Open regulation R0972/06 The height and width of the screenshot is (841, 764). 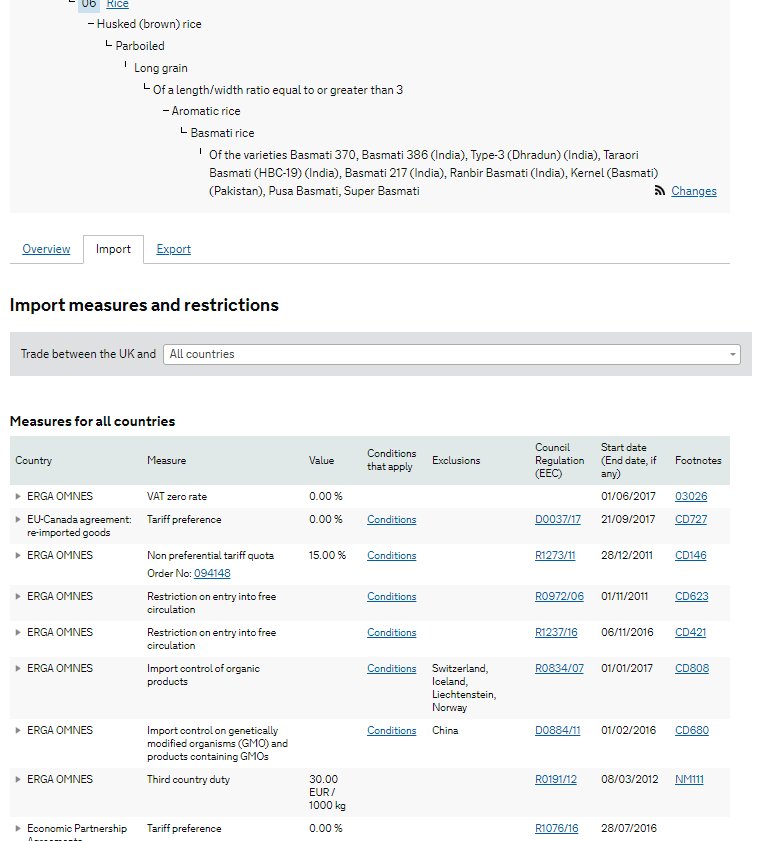coord(559,596)
